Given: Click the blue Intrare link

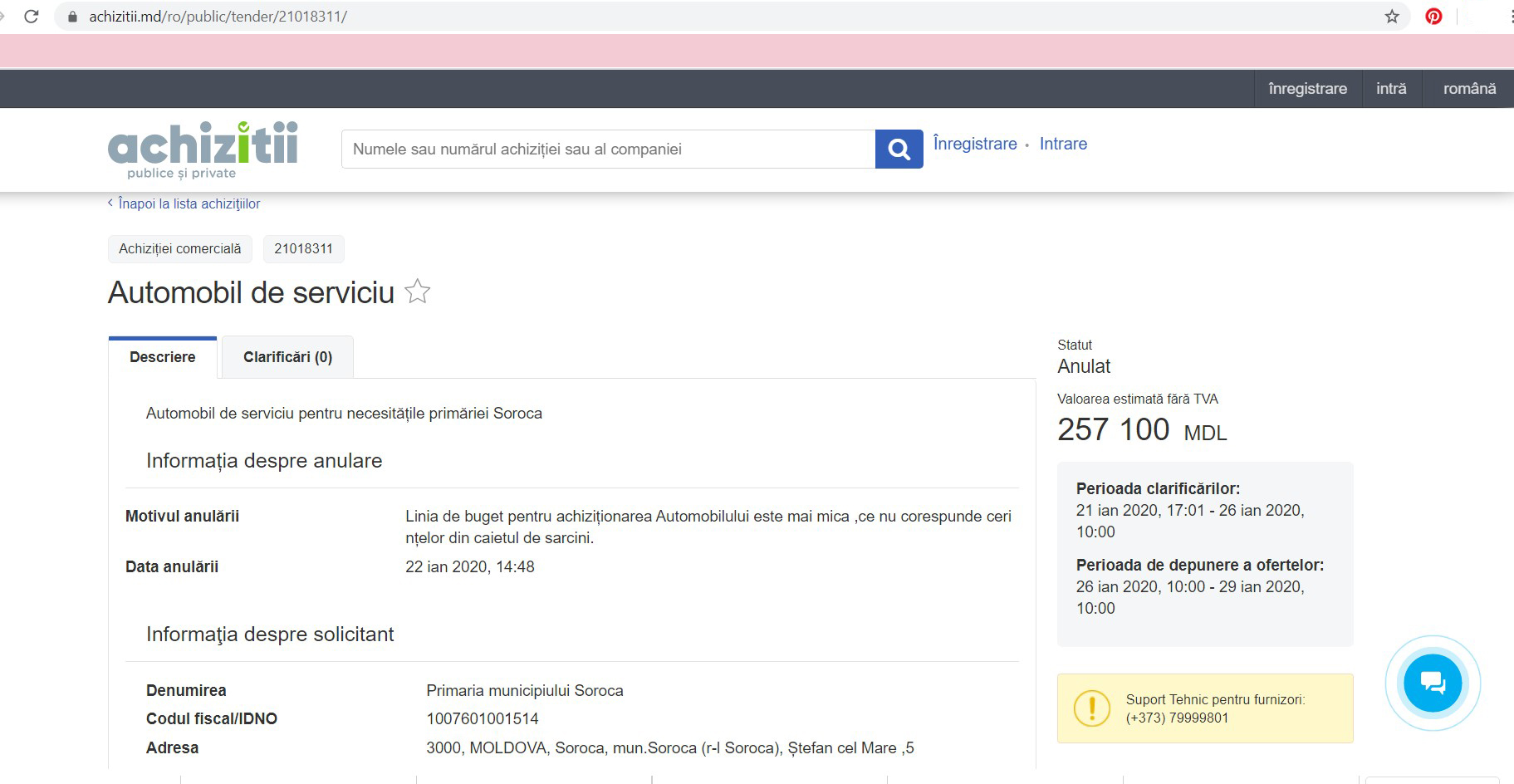Looking at the screenshot, I should pyautogui.click(x=1063, y=144).
